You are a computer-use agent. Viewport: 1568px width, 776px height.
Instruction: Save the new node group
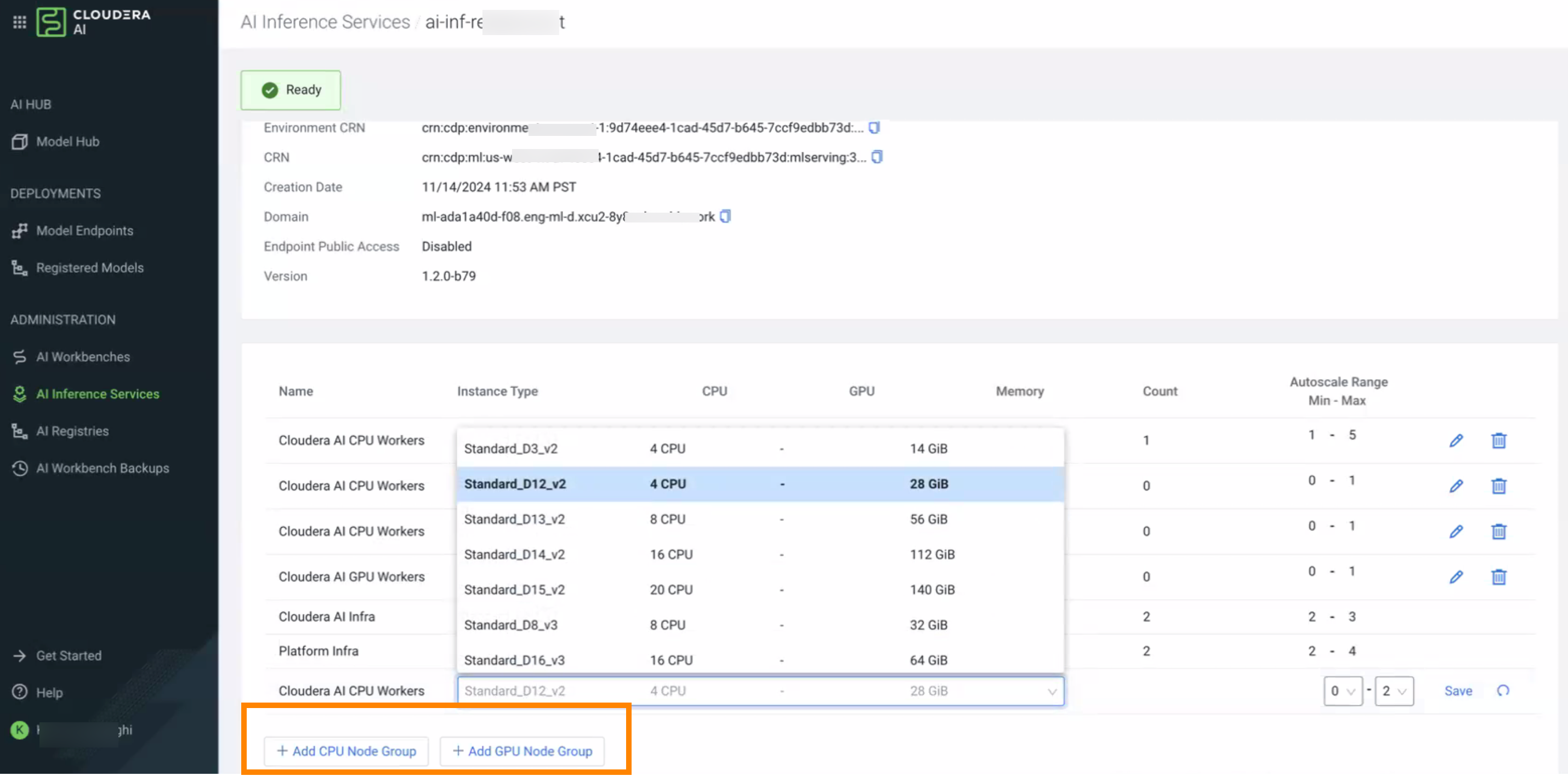tap(1458, 692)
